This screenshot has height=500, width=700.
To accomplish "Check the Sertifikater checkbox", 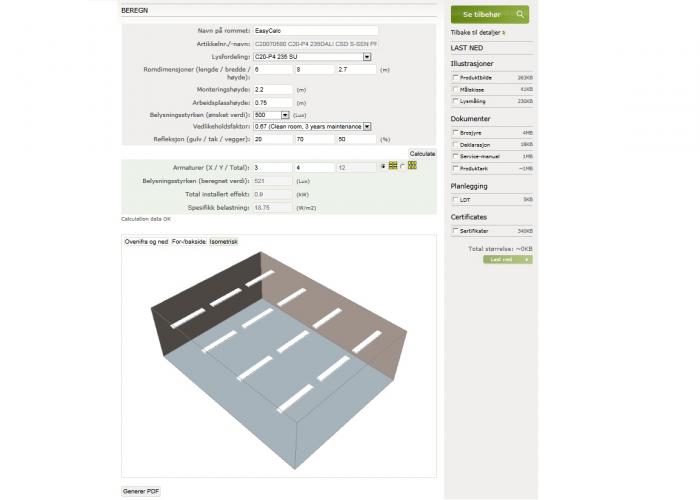I will [456, 231].
